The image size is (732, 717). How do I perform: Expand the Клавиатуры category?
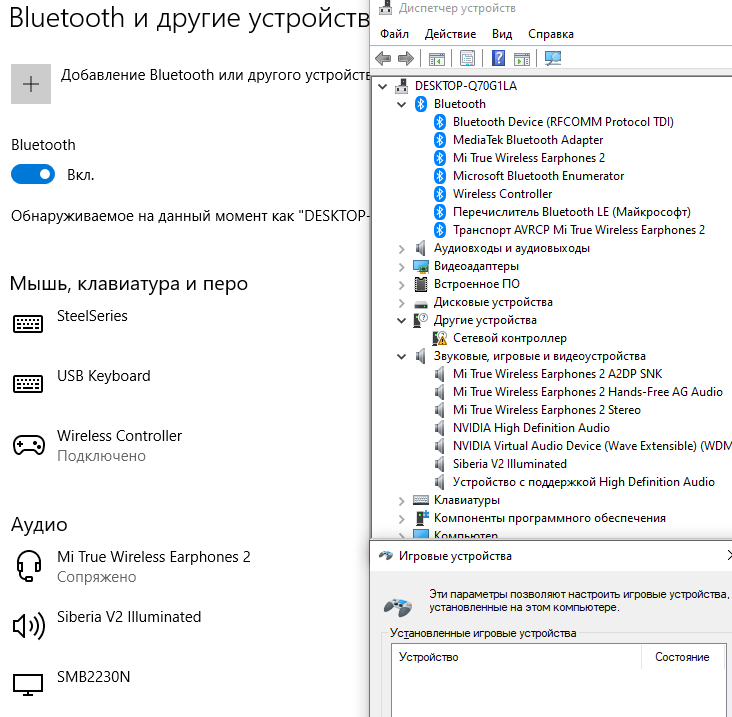click(401, 501)
